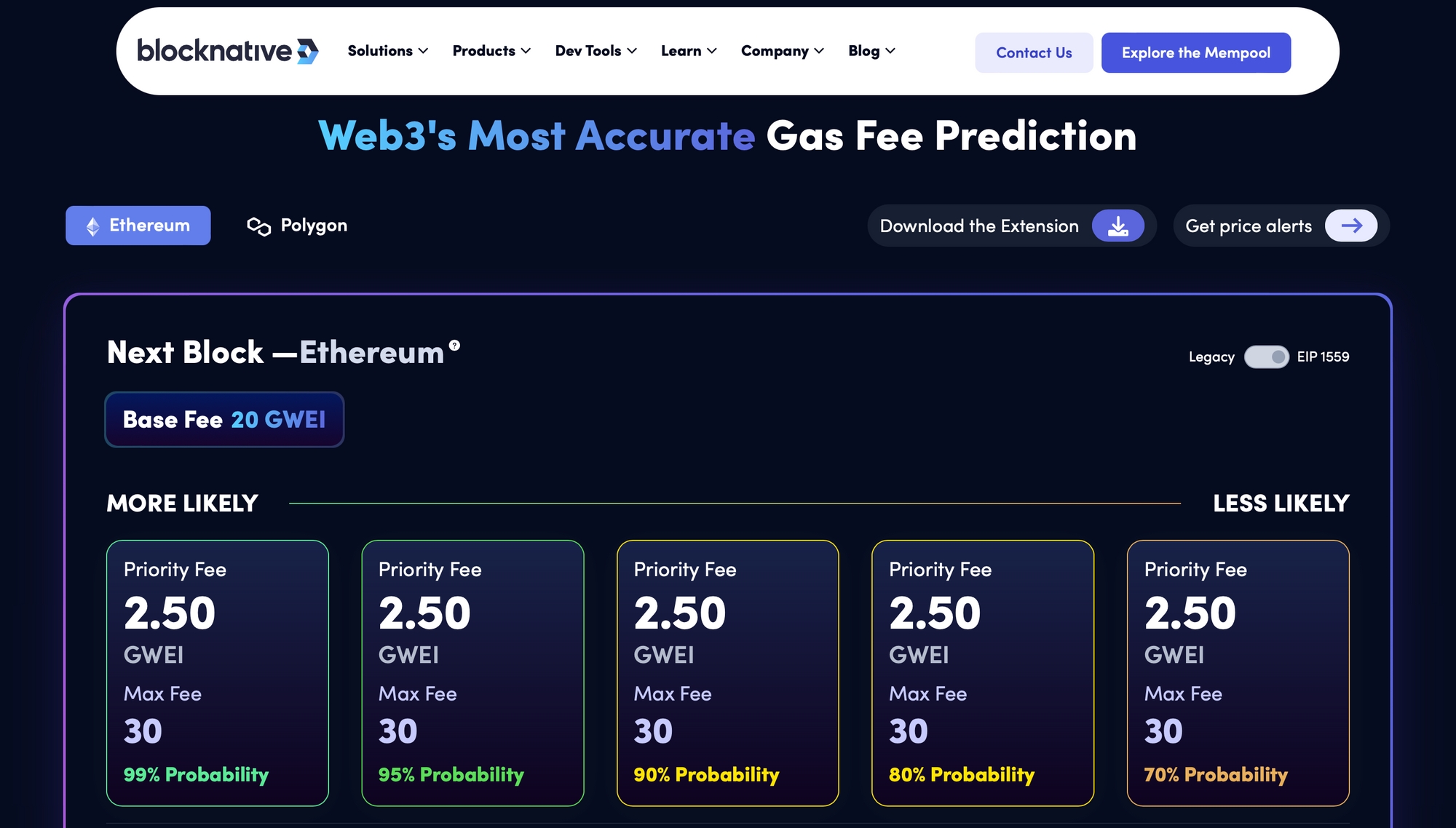Screen dimensions: 1456x828
Task: Click the arrow icon for price alerts
Action: point(1350,226)
